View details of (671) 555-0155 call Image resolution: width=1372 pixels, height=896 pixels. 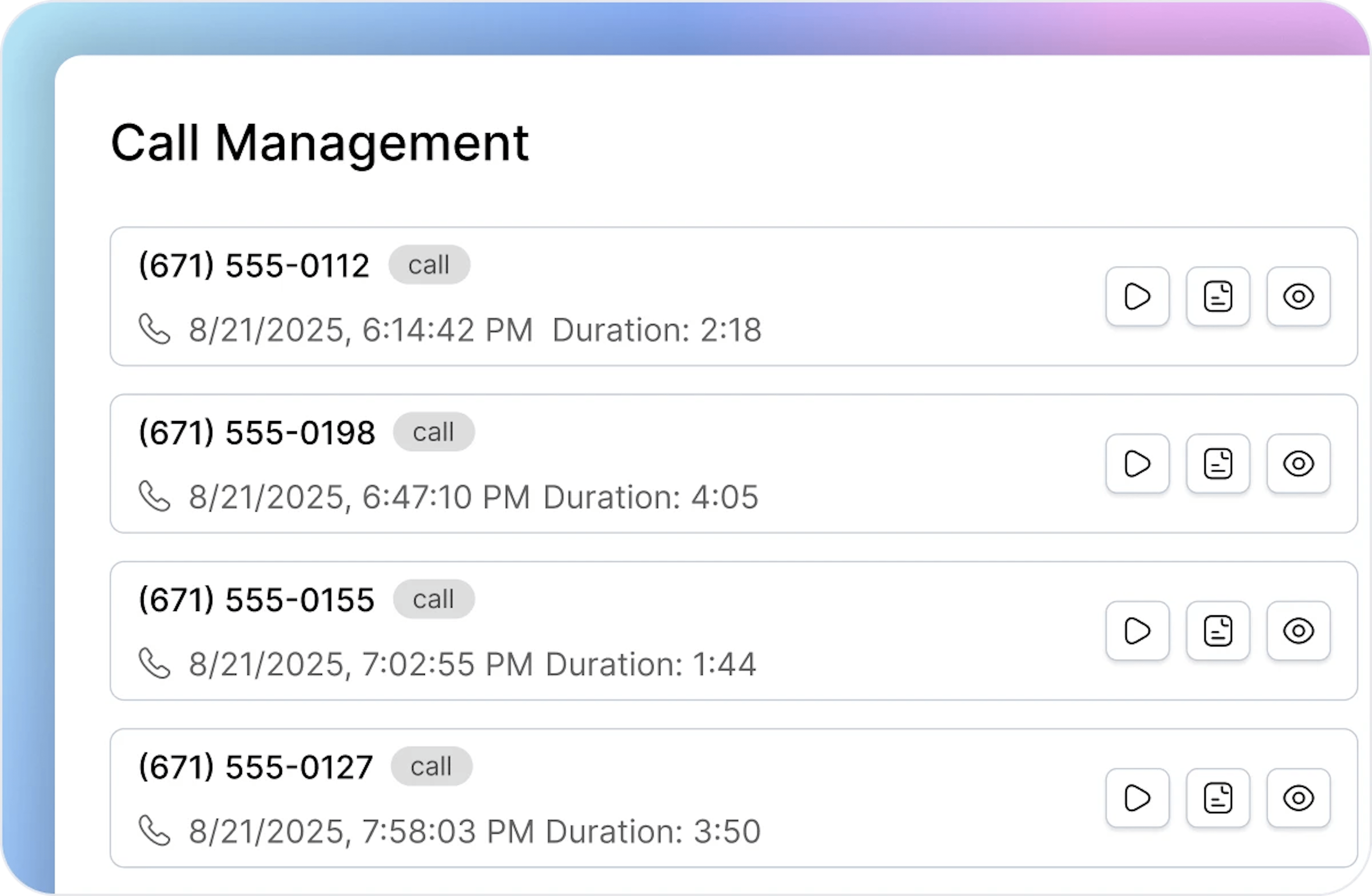[1298, 631]
